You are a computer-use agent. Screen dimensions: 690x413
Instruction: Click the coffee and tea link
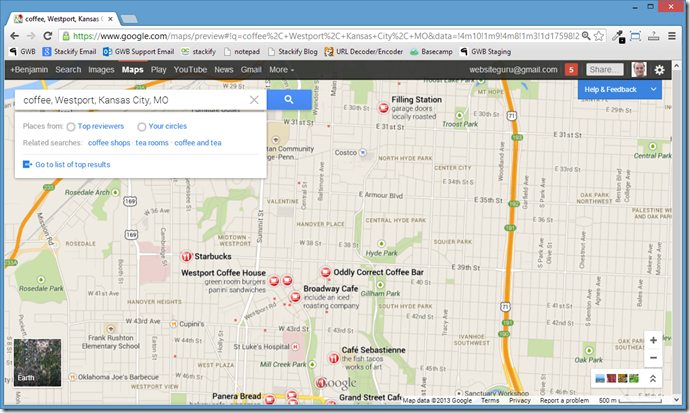coord(198,143)
